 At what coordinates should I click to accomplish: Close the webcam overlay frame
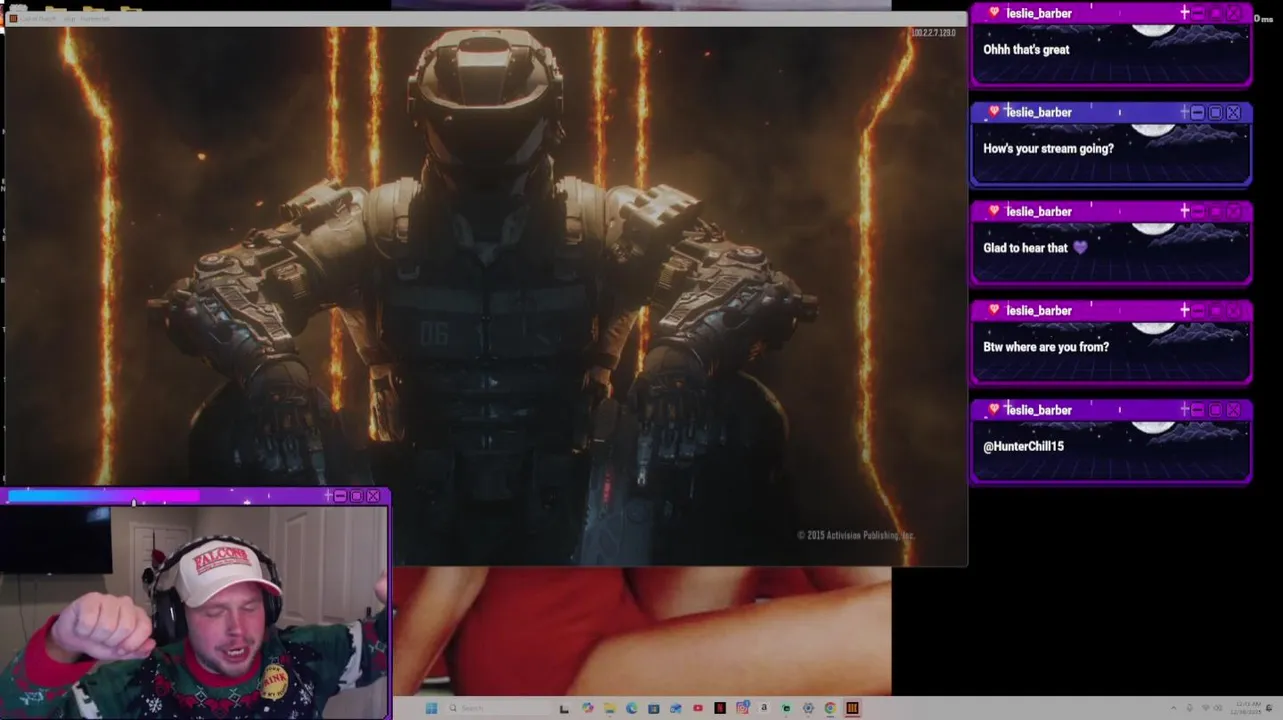373,496
